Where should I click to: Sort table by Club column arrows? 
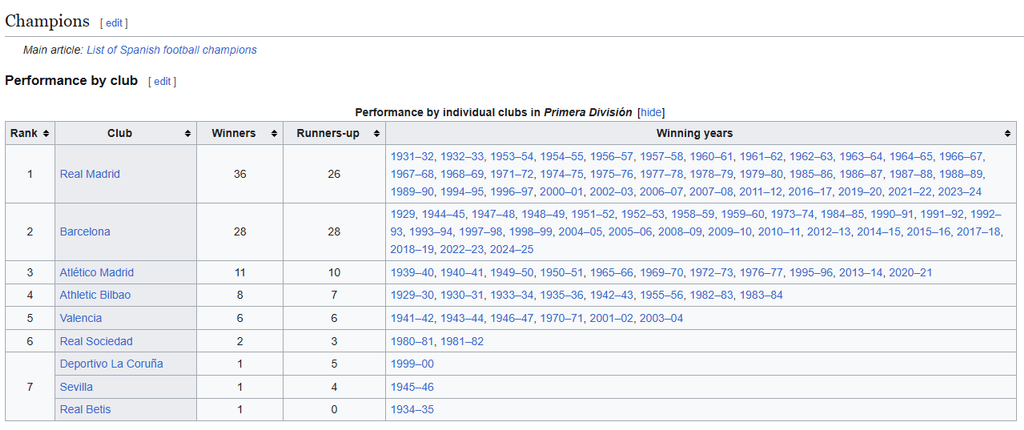[x=188, y=133]
